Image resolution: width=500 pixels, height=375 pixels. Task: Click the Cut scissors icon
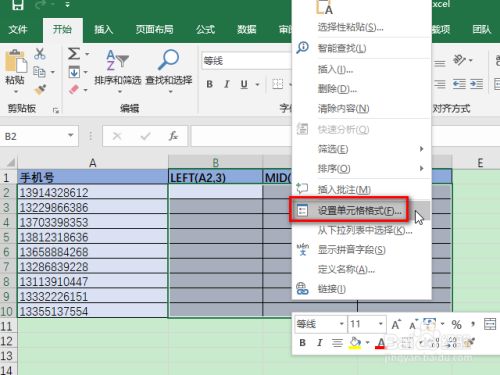pos(40,53)
